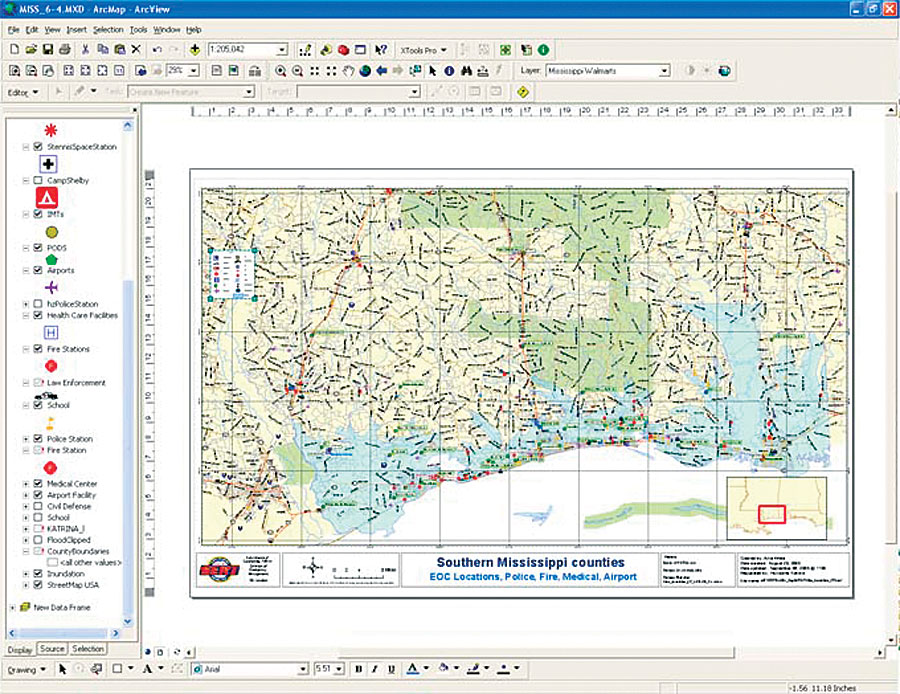900x694 pixels.
Task: Undo the last action
Action: pyautogui.click(x=157, y=50)
